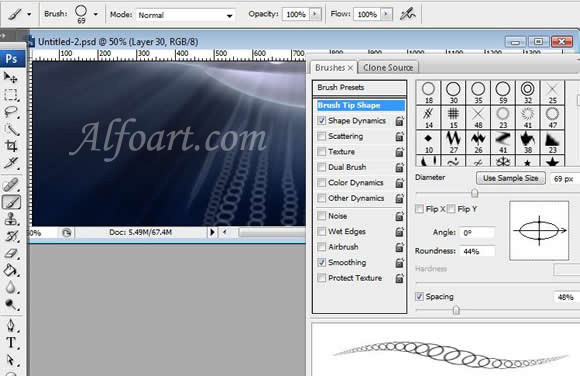Uncheck the Shape Dynamics checkbox

(321, 121)
